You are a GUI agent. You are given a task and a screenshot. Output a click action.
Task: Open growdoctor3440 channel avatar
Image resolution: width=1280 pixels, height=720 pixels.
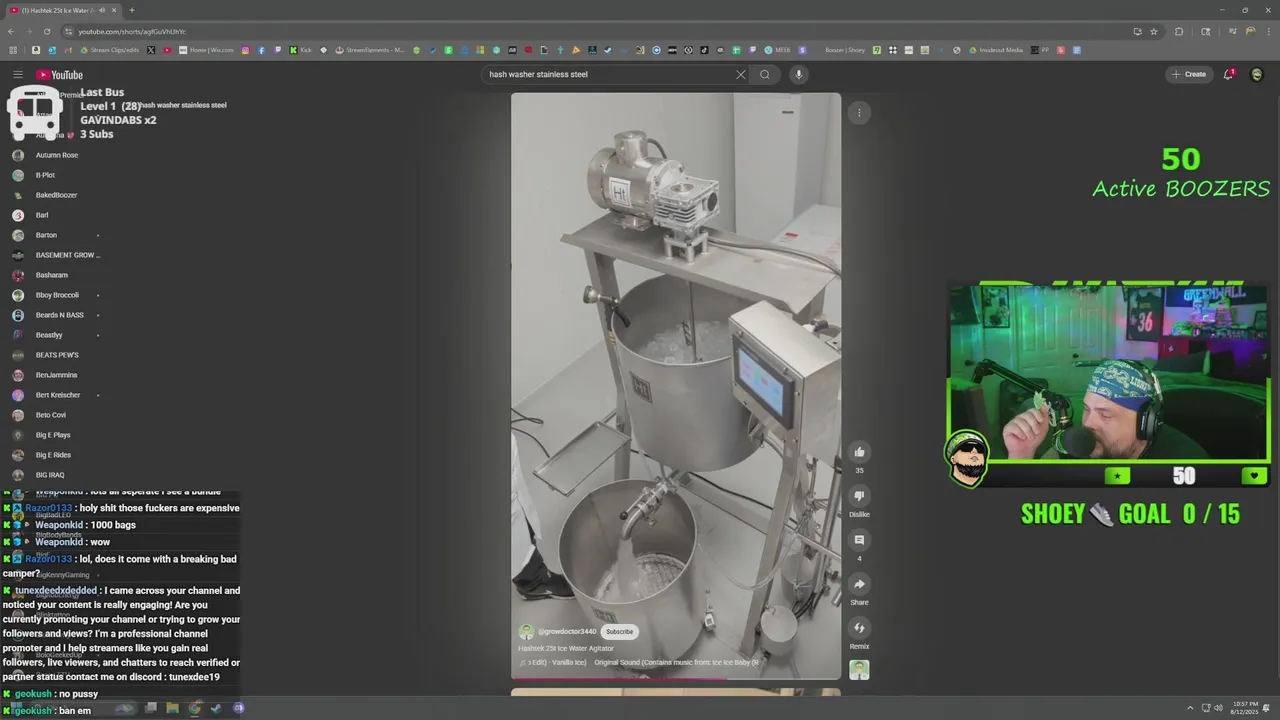click(x=526, y=632)
